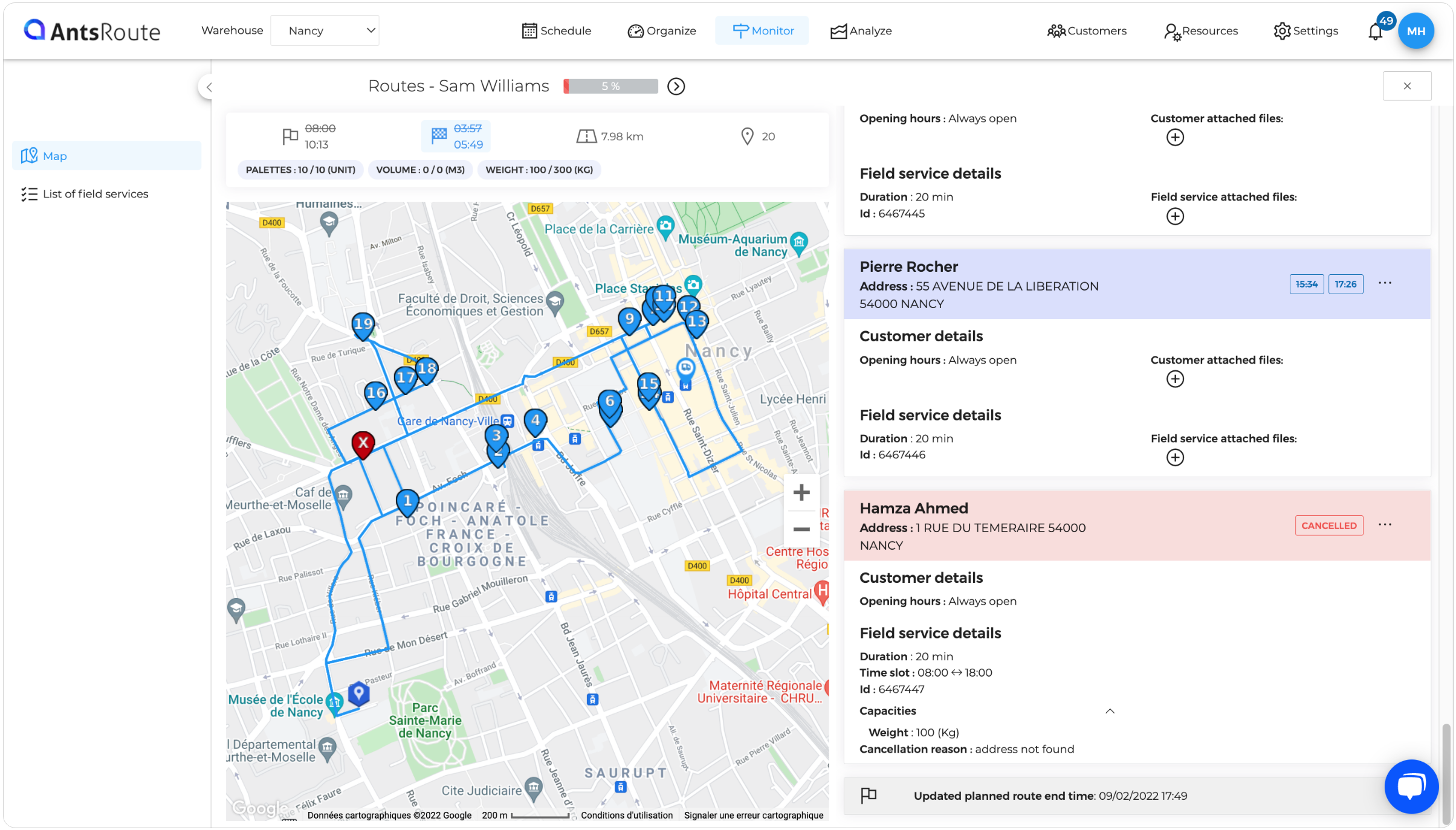Click the Routes - Sam Williams title
Viewport: 1456px width, 830px height.
(458, 86)
